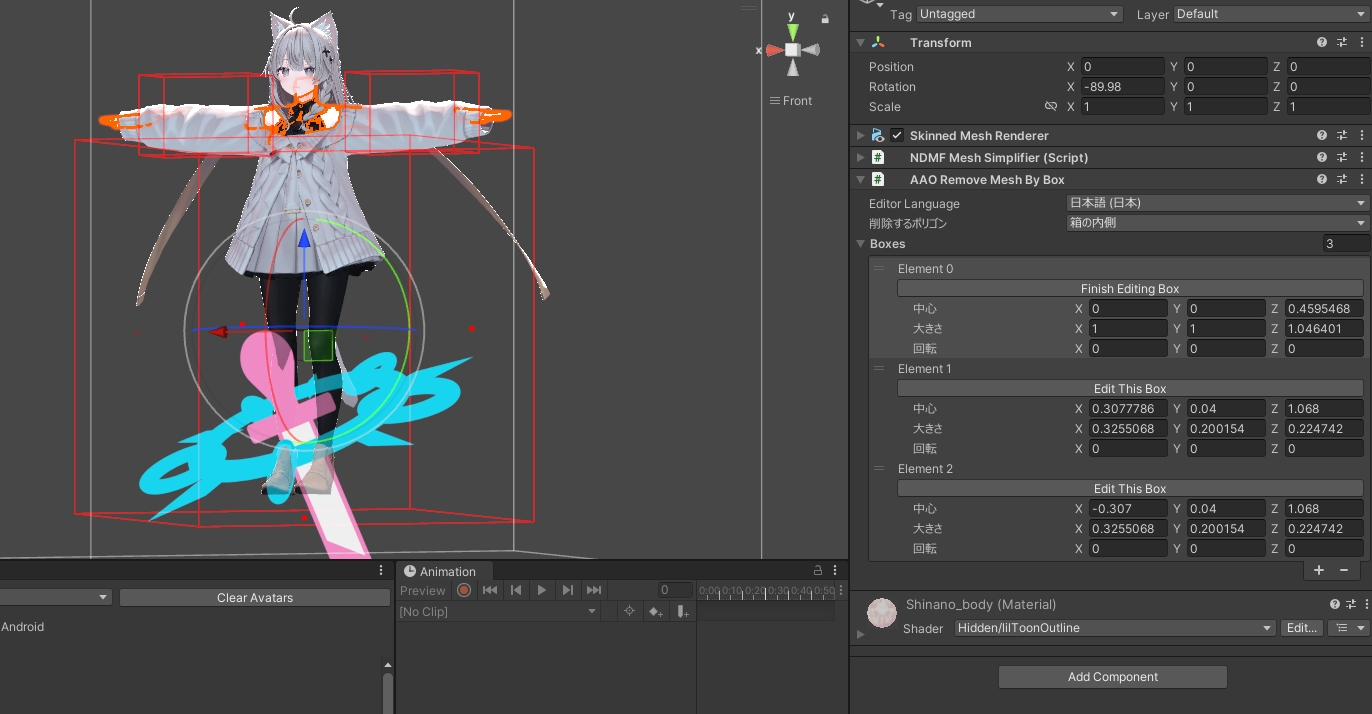Open Transform component help reference
Screen dimensions: 1372x714
tap(1322, 43)
